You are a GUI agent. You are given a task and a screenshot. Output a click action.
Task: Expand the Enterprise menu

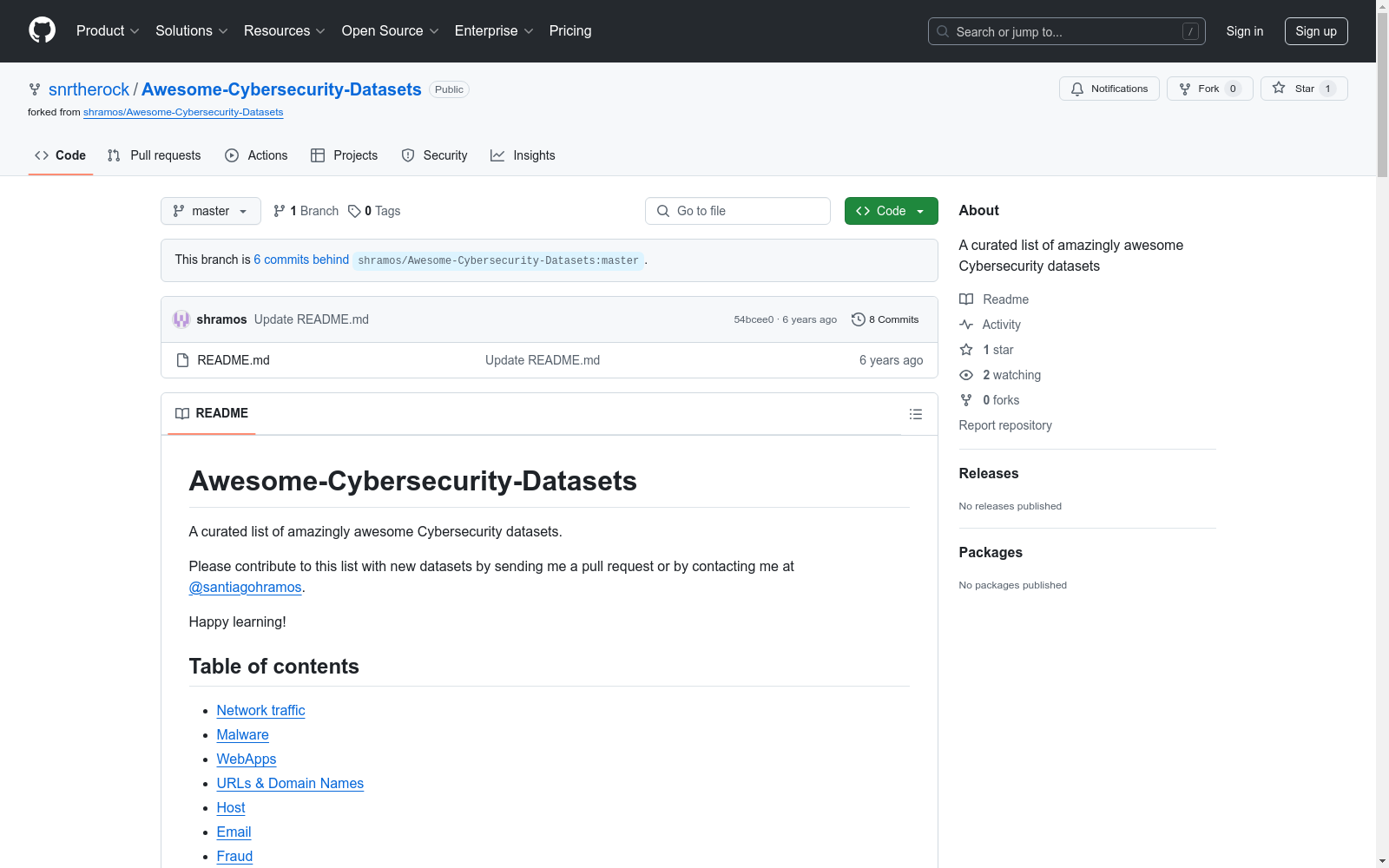(x=494, y=31)
